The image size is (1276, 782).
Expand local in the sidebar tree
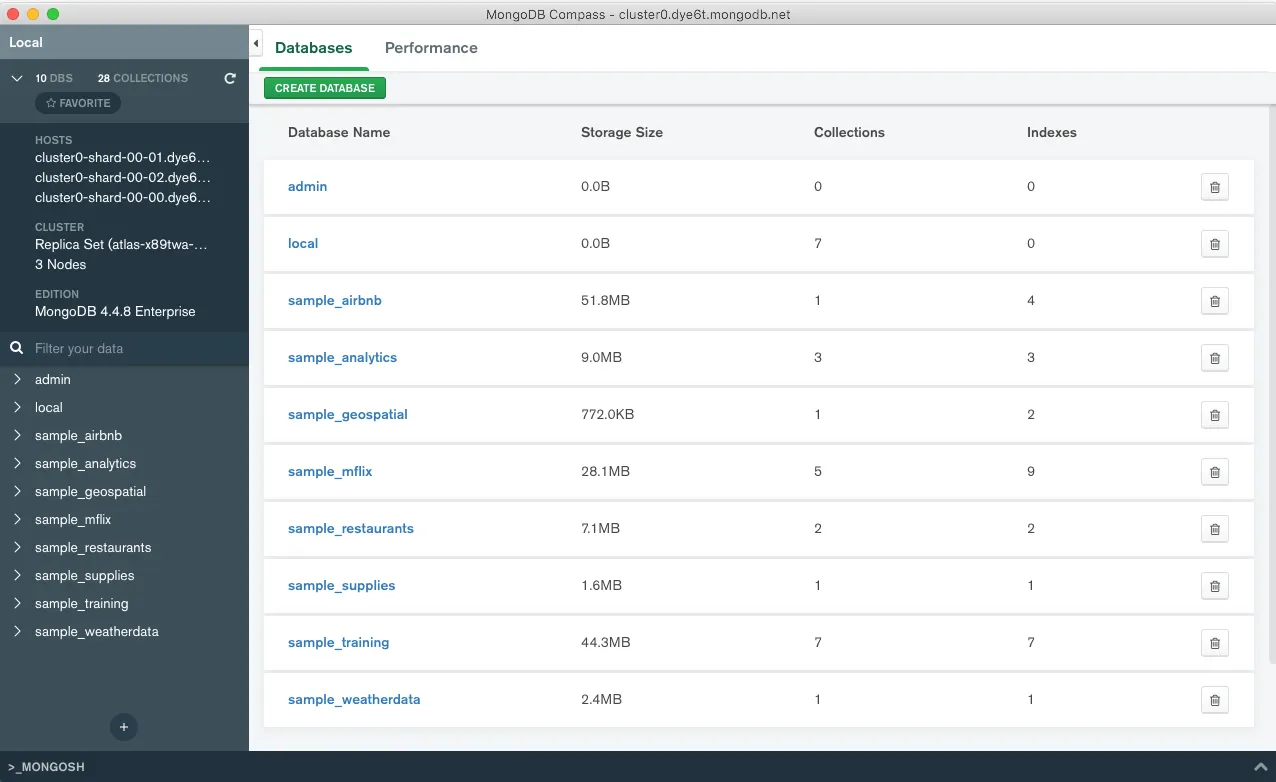coord(17,407)
